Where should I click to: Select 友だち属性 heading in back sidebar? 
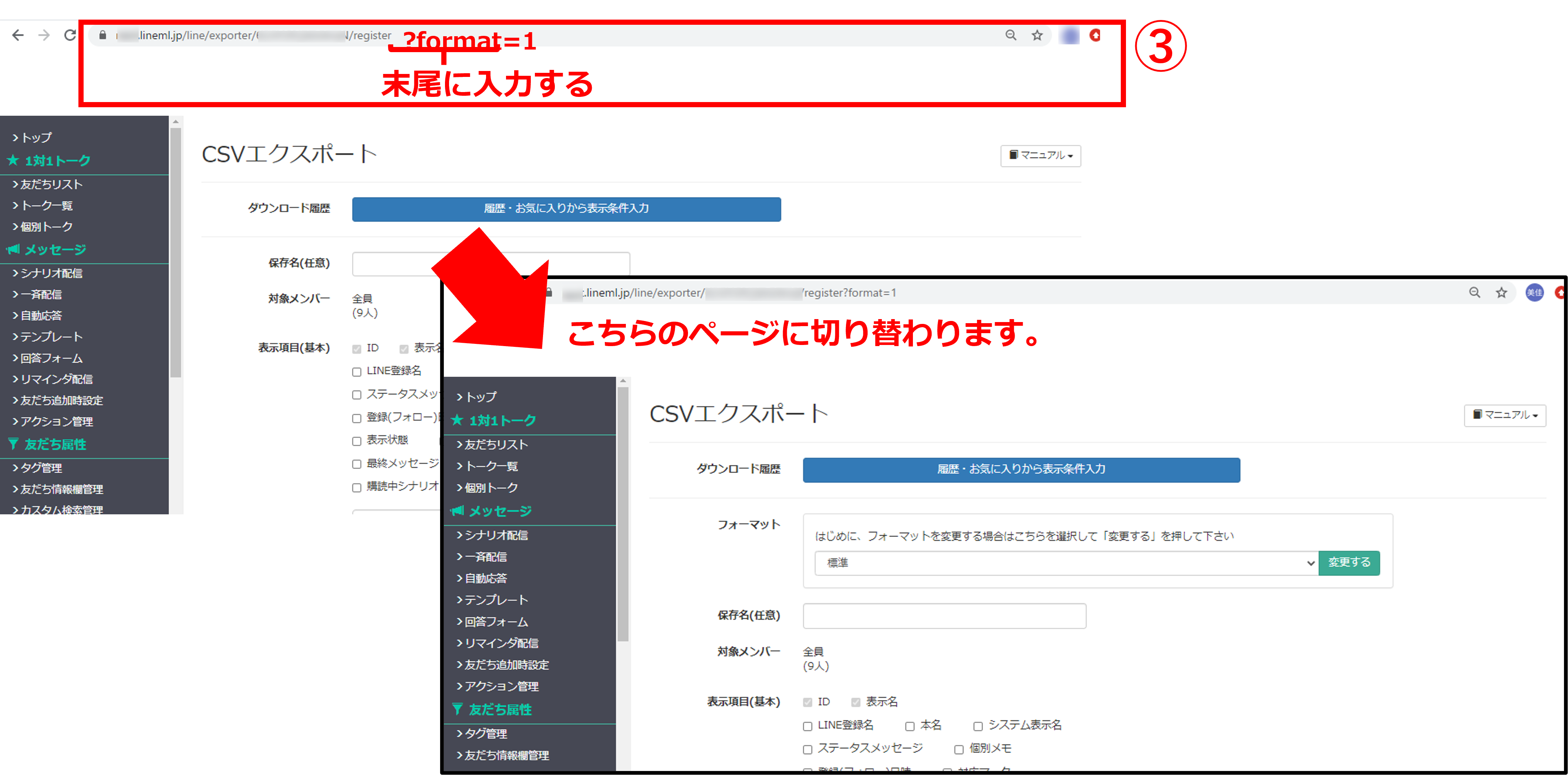[x=55, y=444]
